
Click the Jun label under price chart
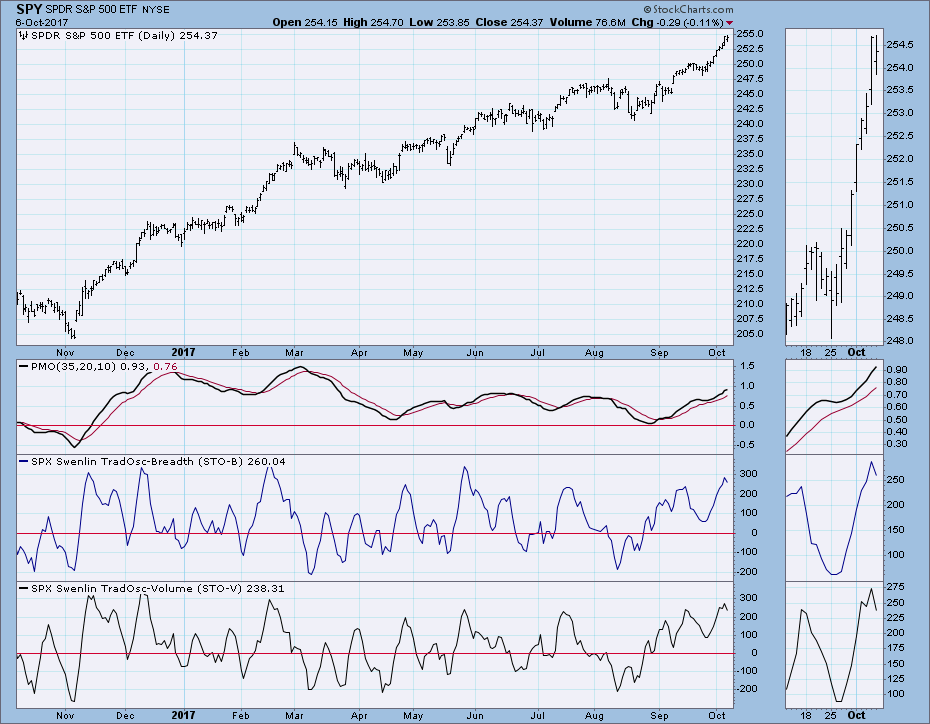pos(474,353)
